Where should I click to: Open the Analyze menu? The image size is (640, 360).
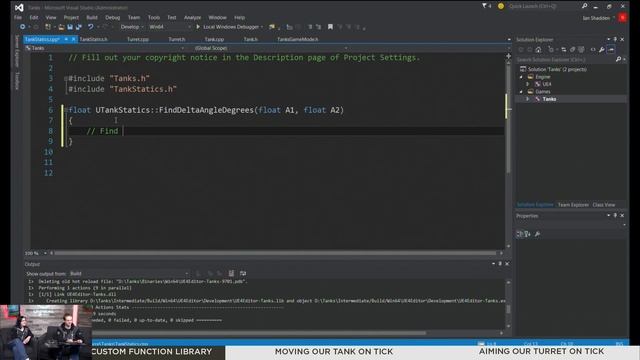pyautogui.click(x=192, y=18)
